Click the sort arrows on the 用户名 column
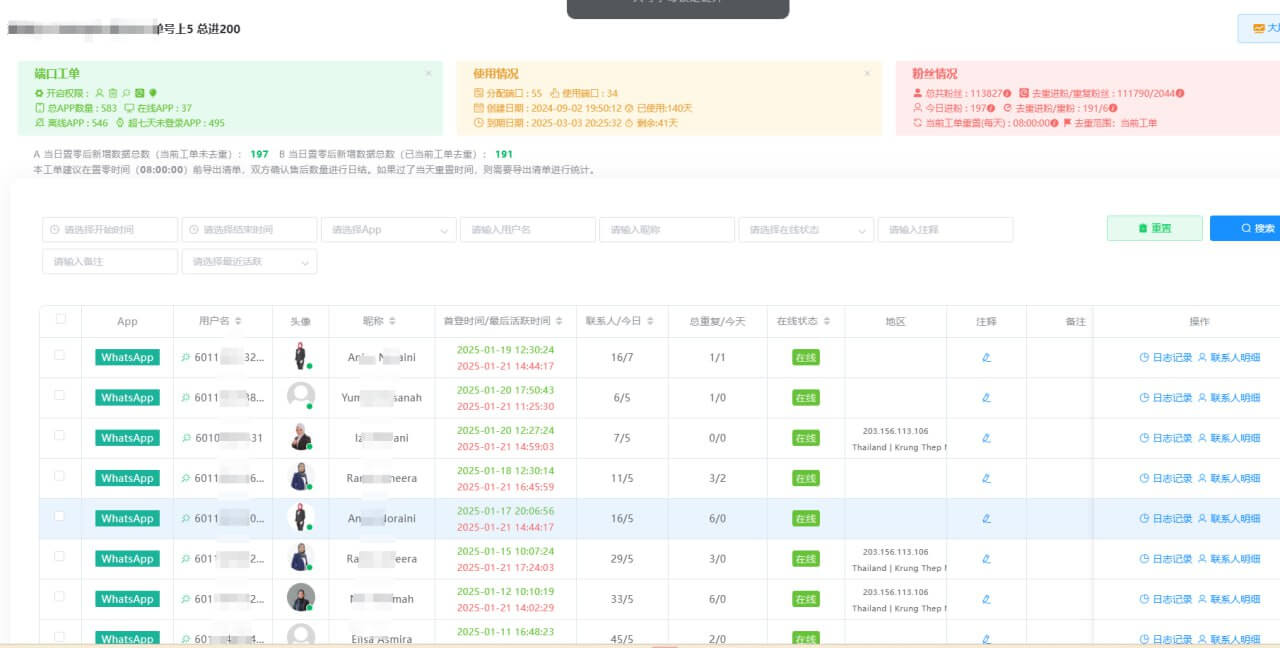The image size is (1280, 648). (x=238, y=321)
